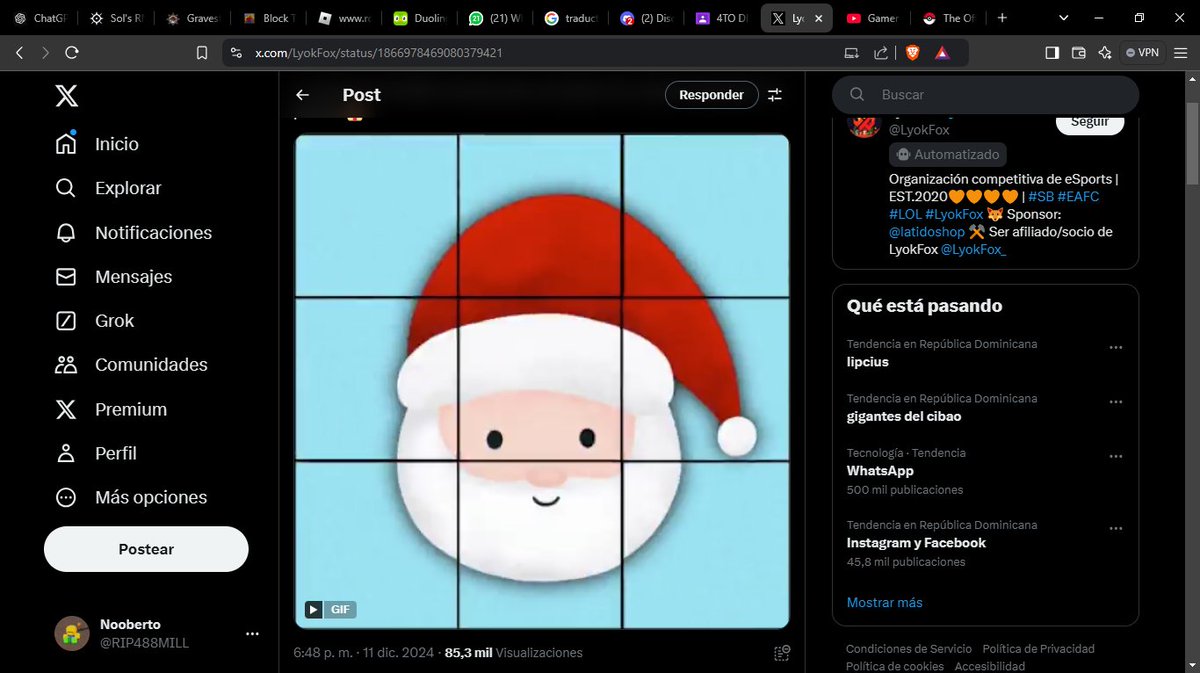The image size is (1200, 673).
Task: Click the Responder button
Action: tap(711, 95)
